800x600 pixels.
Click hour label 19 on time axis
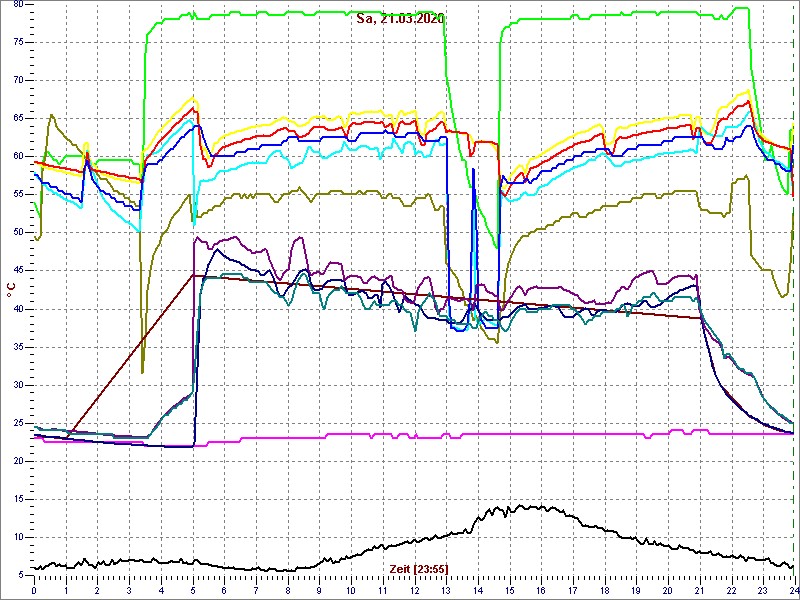(635, 590)
